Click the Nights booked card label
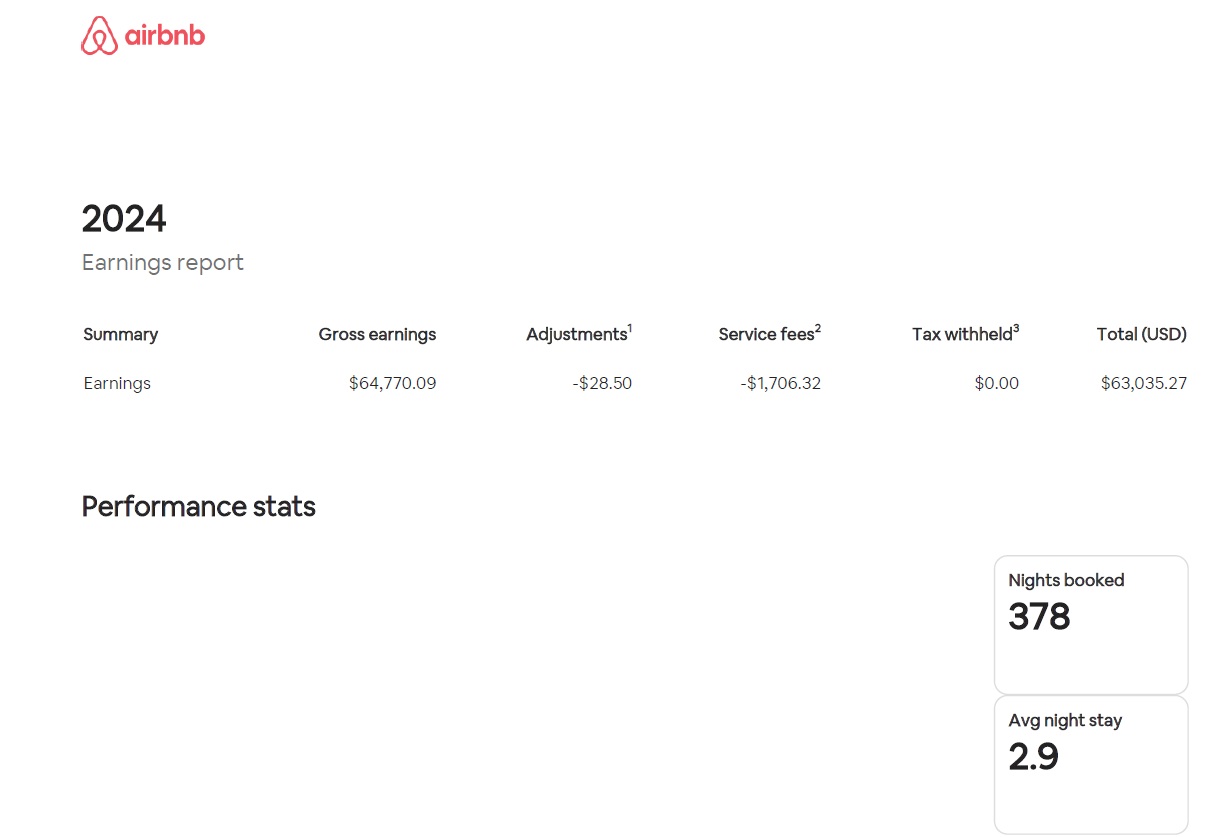This screenshot has width=1213, height=837. point(1066,581)
